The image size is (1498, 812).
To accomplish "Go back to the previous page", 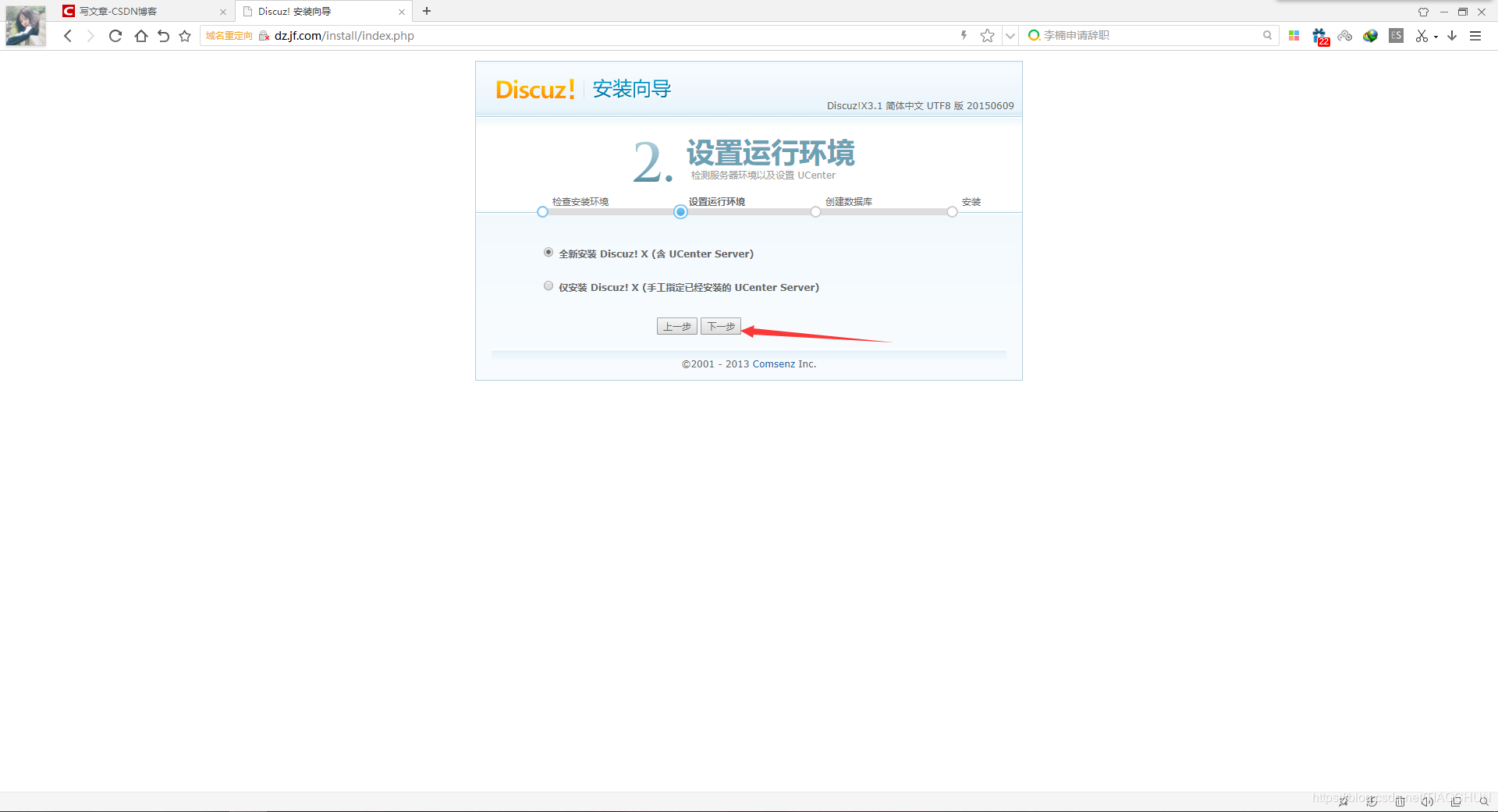I will click(68, 36).
